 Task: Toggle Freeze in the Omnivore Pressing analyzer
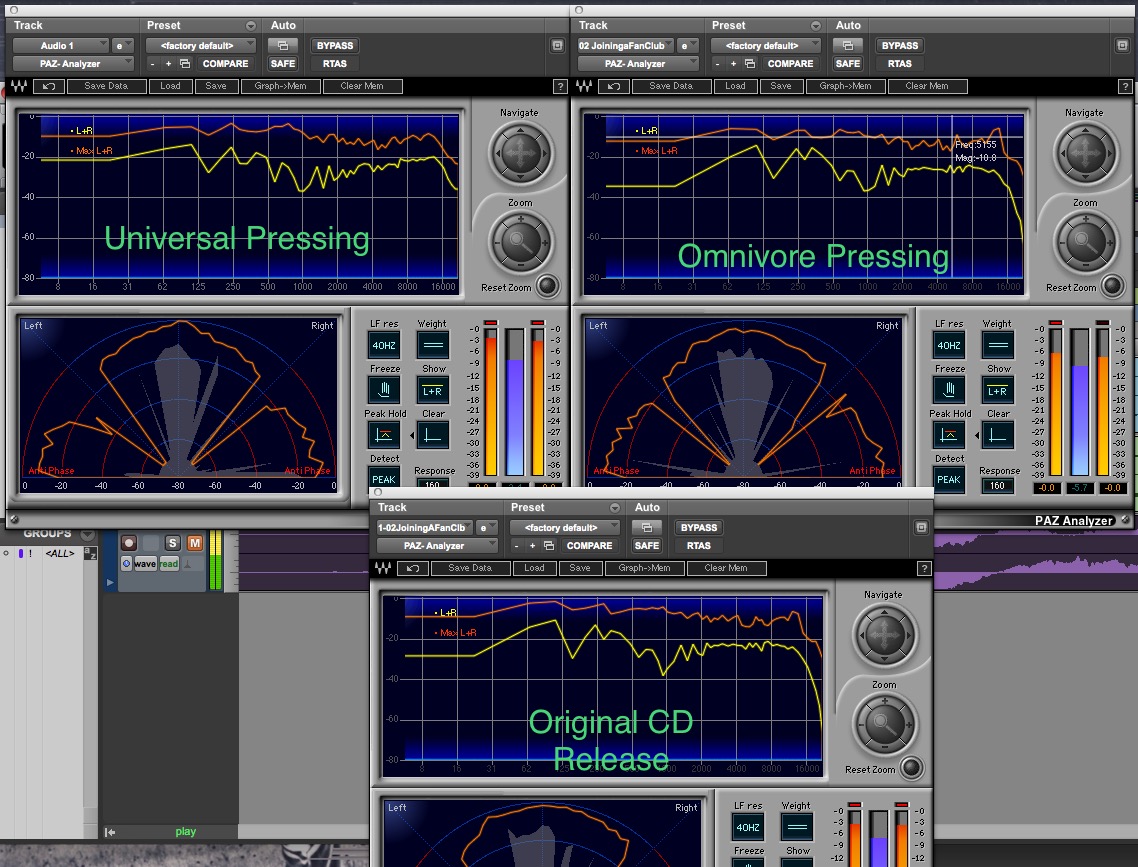949,390
